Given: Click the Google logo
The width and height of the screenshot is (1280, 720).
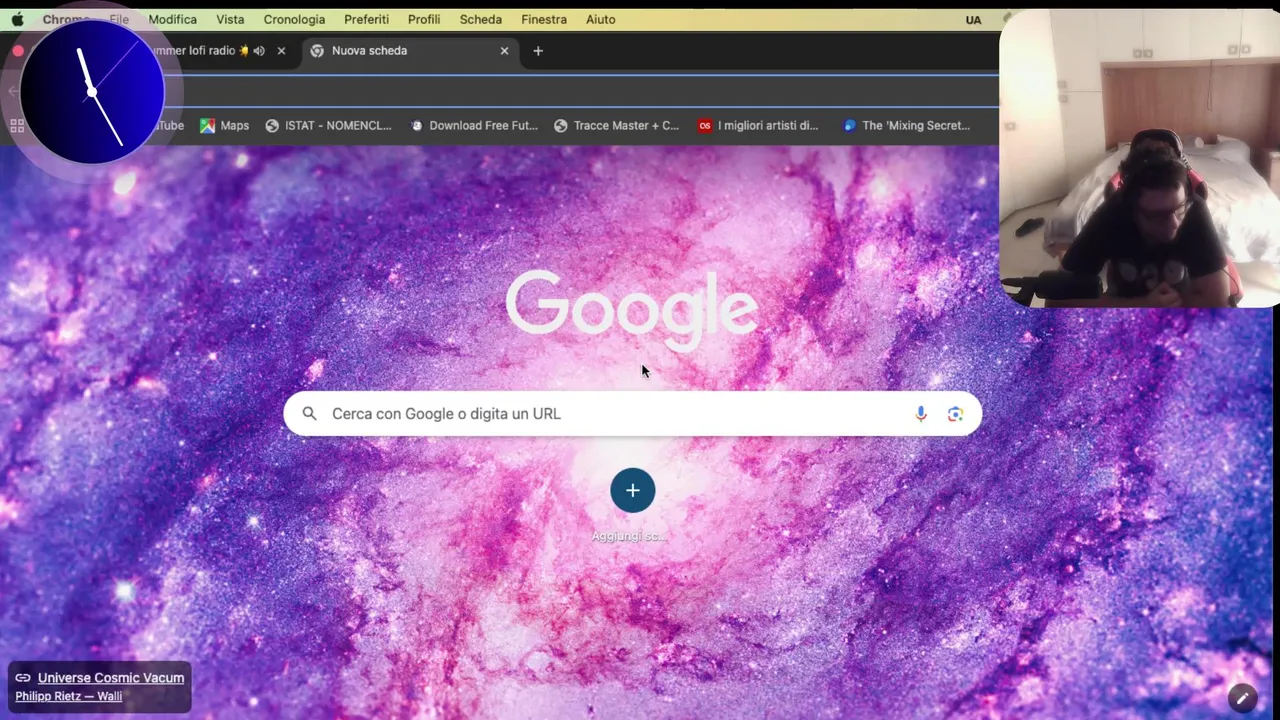Looking at the screenshot, I should tap(632, 310).
